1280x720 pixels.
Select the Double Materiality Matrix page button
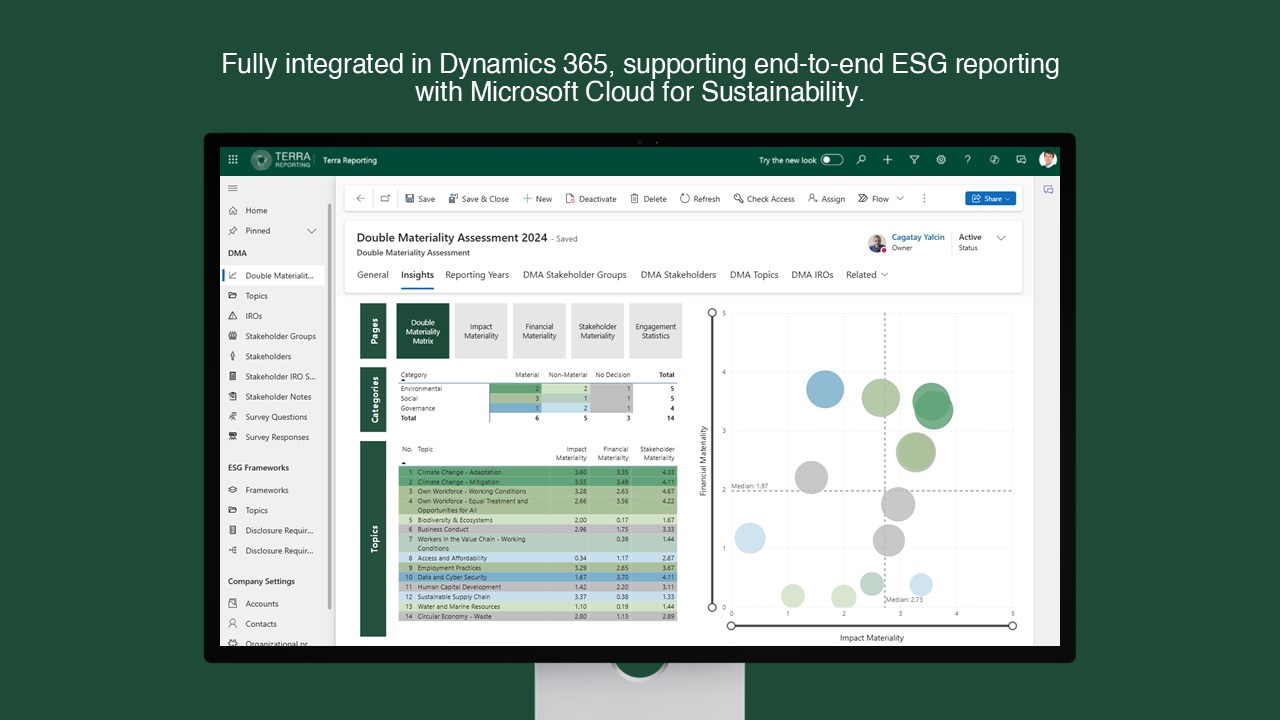pyautogui.click(x=423, y=331)
